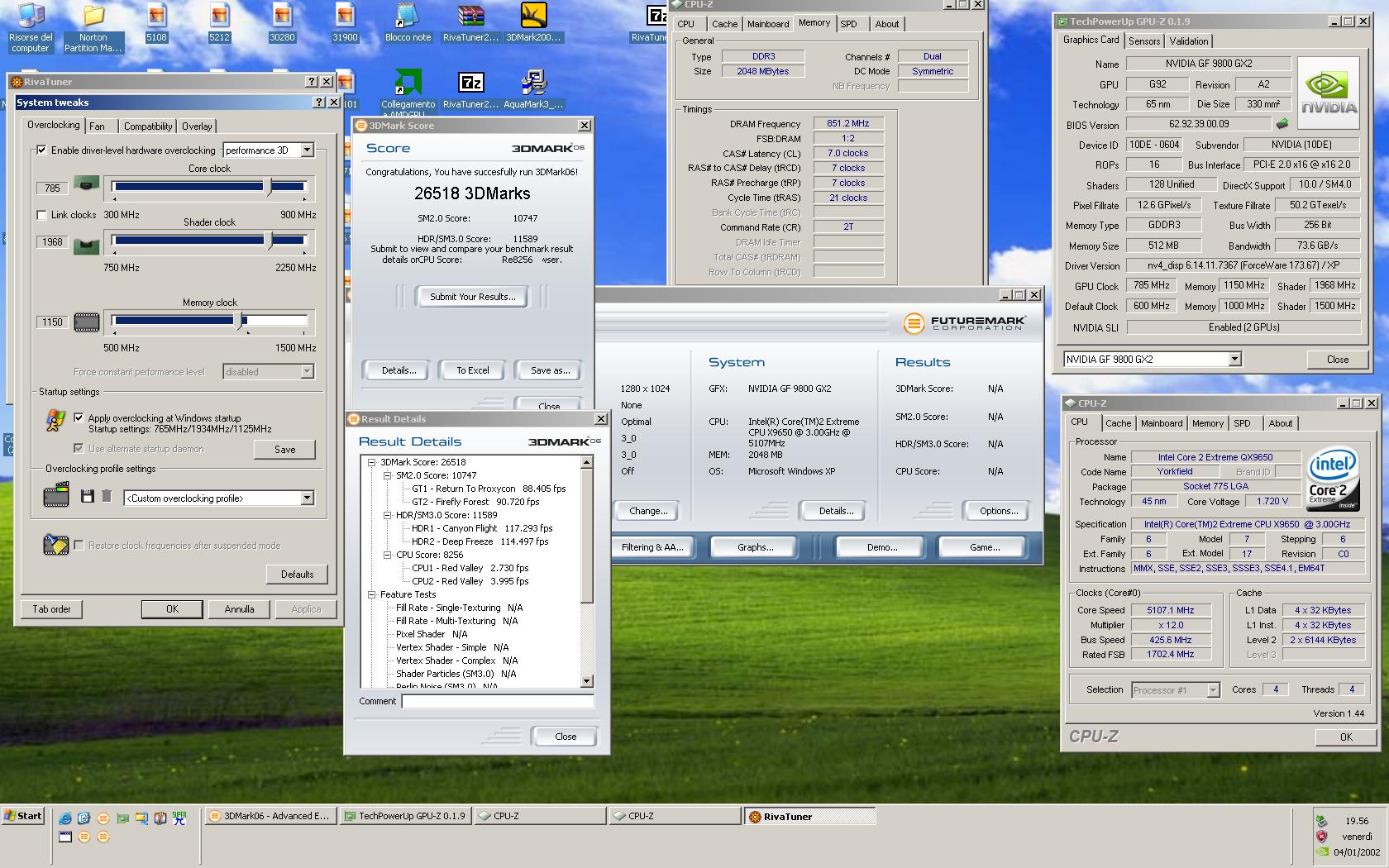This screenshot has width=1389, height=868.
Task: Click the RivaTuner delete profile trash icon
Action: coord(107,496)
